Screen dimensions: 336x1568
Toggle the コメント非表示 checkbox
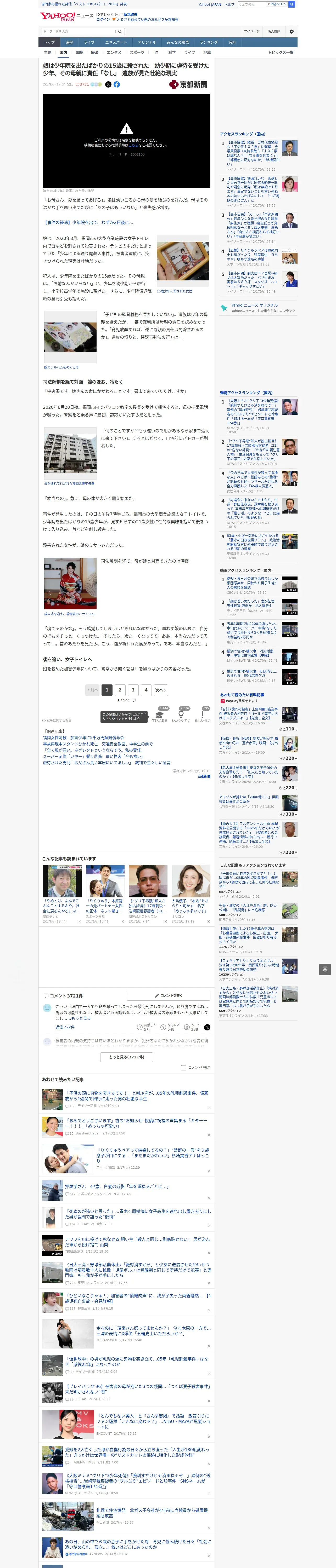[183, 1068]
